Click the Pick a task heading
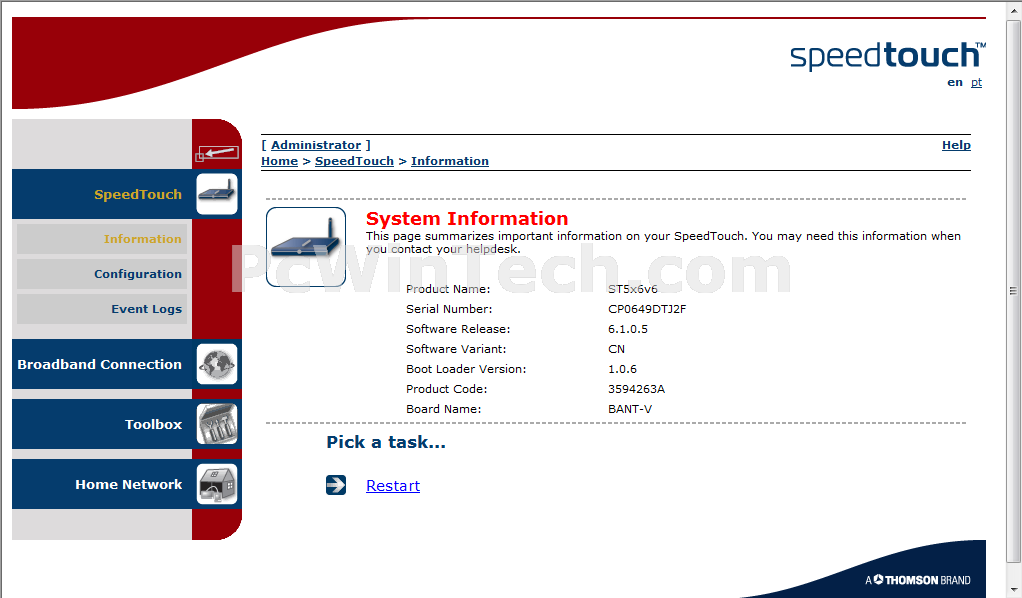Viewport: 1022px width, 598px height. pyautogui.click(x=386, y=442)
